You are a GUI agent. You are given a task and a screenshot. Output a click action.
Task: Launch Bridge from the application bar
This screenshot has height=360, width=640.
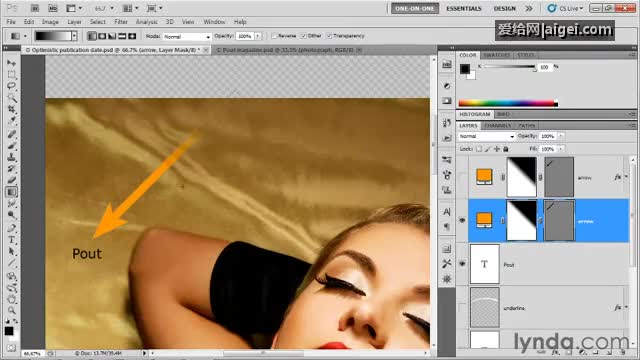click(35, 8)
